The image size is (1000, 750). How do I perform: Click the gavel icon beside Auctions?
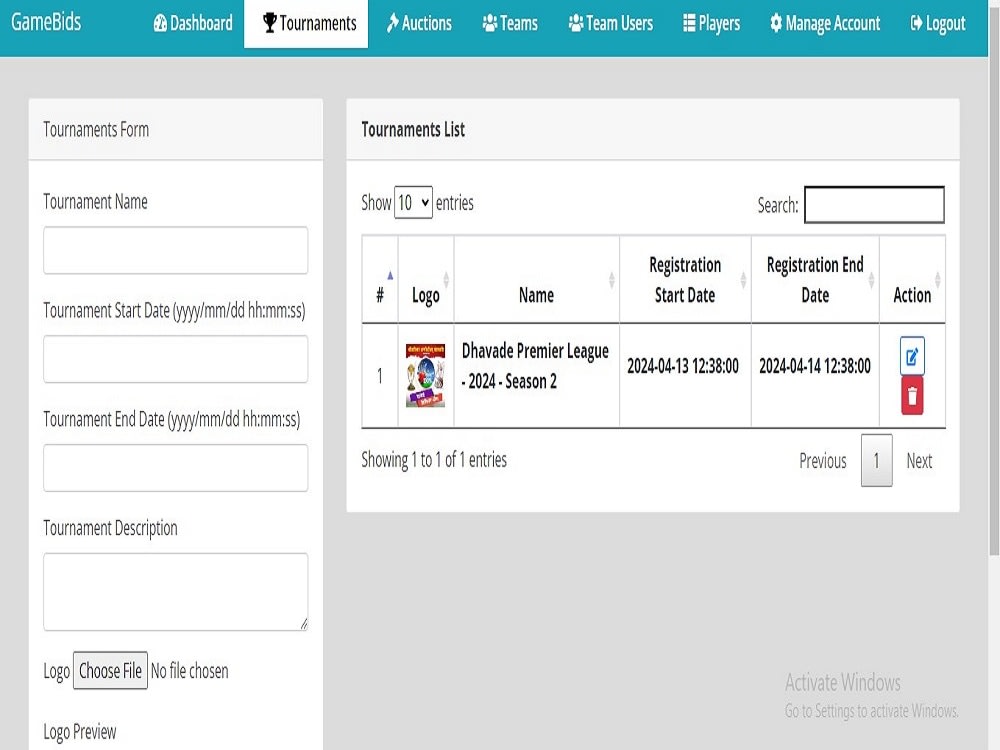pyautogui.click(x=392, y=23)
